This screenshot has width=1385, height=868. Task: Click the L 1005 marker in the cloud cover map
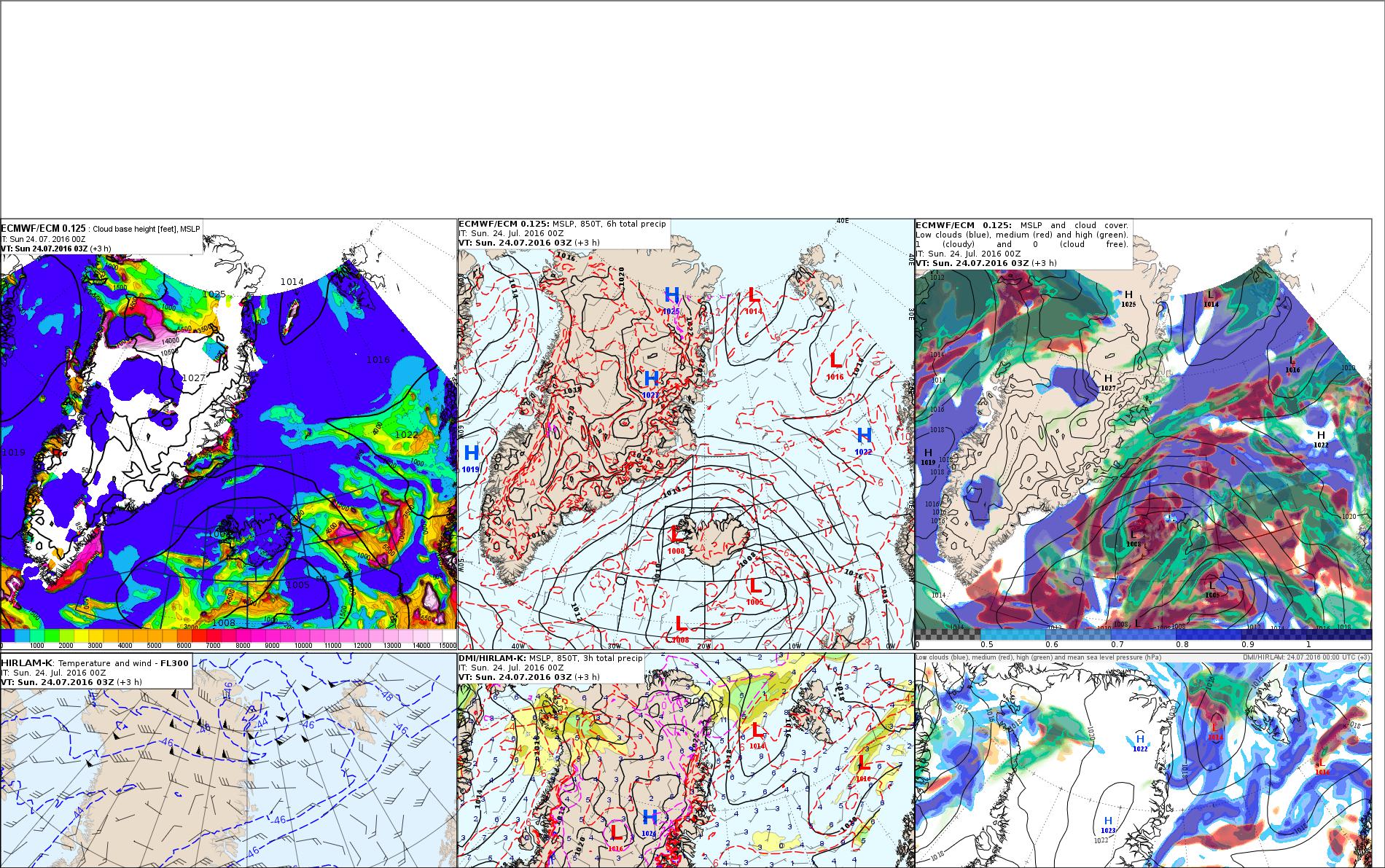coord(1212,590)
